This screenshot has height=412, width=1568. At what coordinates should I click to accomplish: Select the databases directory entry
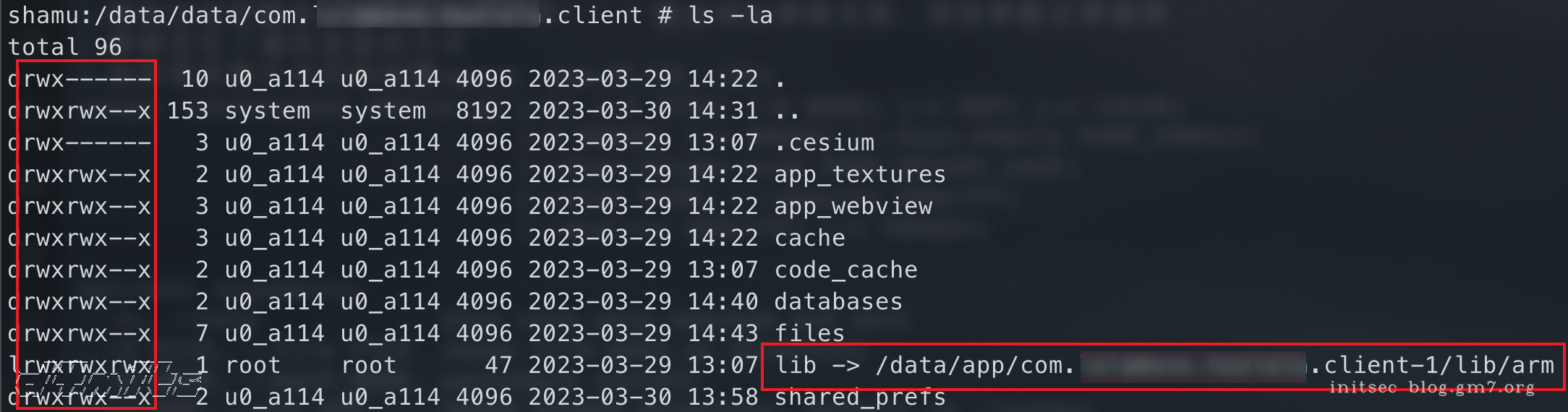(838, 302)
